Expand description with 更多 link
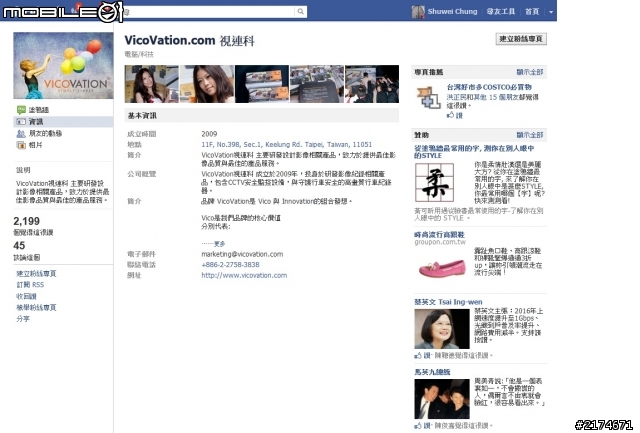Viewport: 640px width, 433px height. coord(220,244)
